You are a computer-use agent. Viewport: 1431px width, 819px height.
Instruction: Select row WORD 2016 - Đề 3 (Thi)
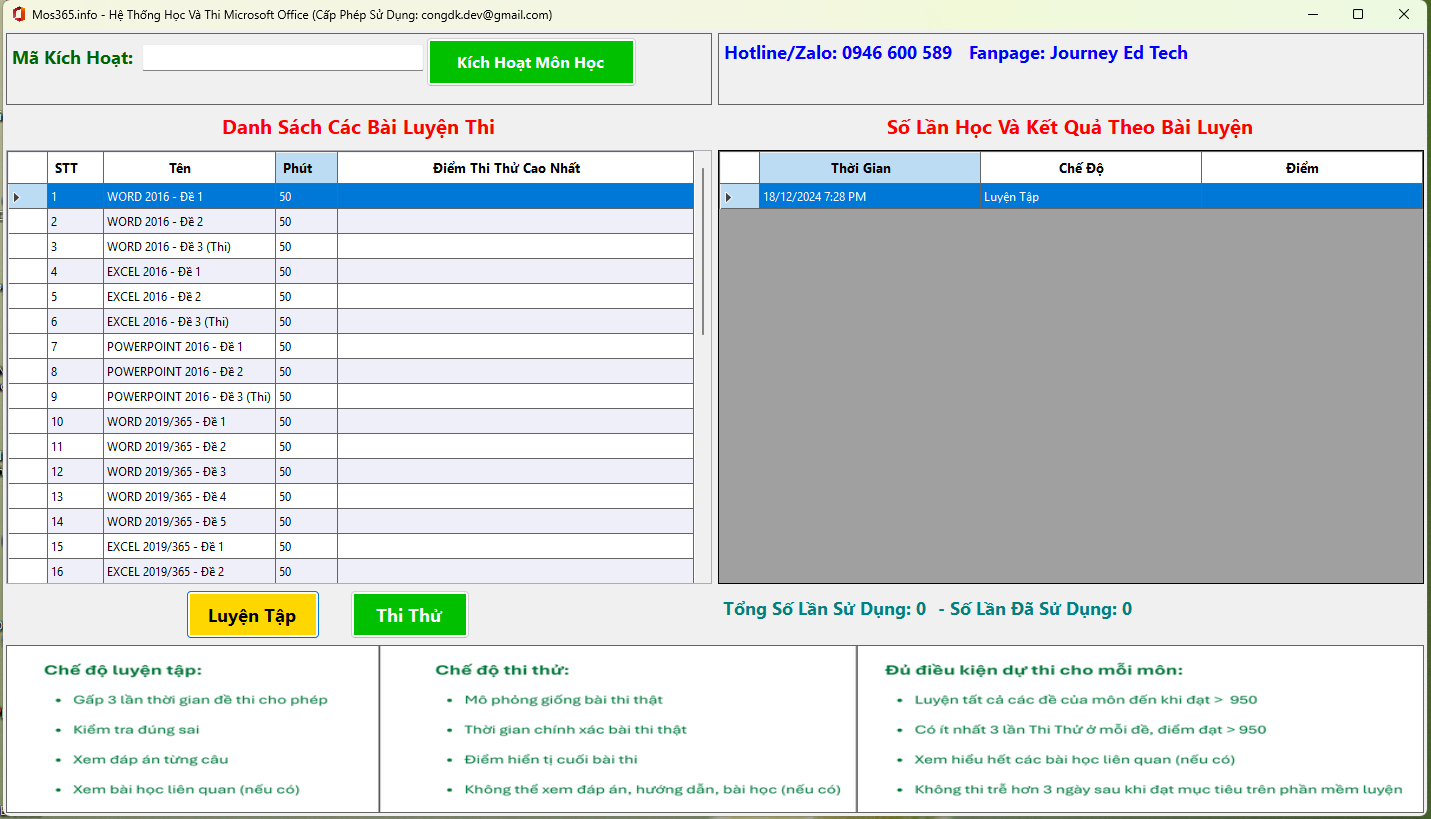click(x=351, y=247)
